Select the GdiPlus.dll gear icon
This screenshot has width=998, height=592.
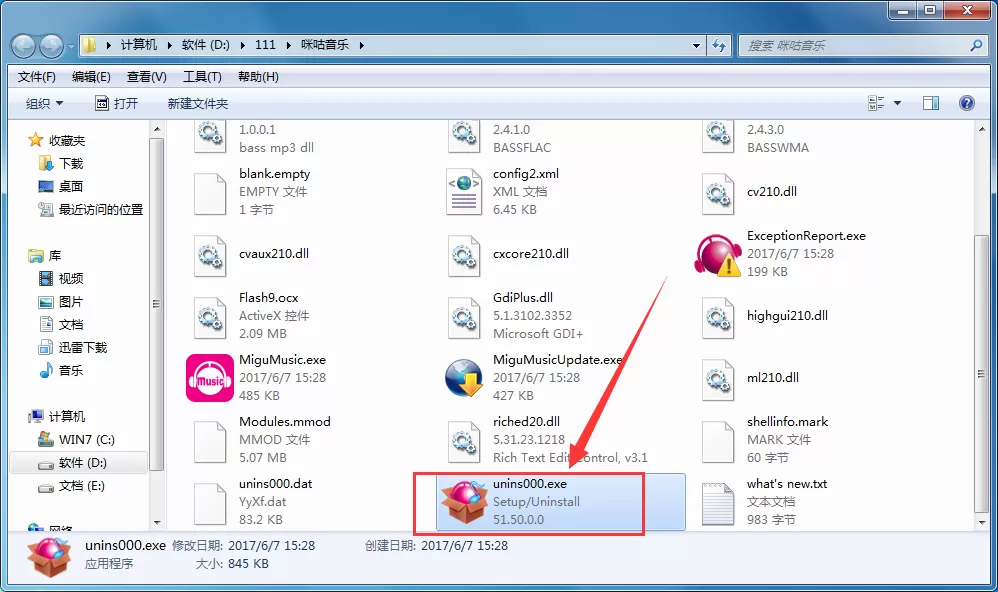coord(464,317)
